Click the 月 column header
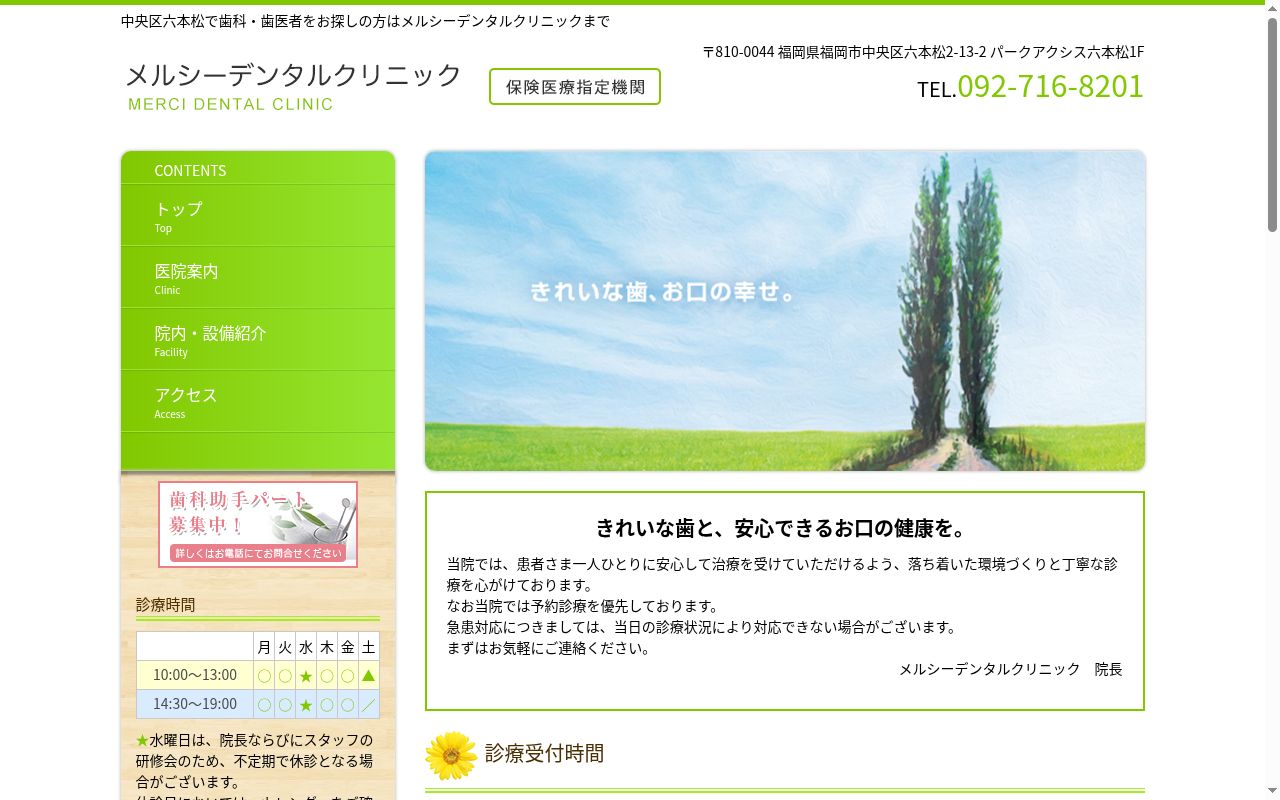Screen dimensions: 1280x800 [264, 647]
